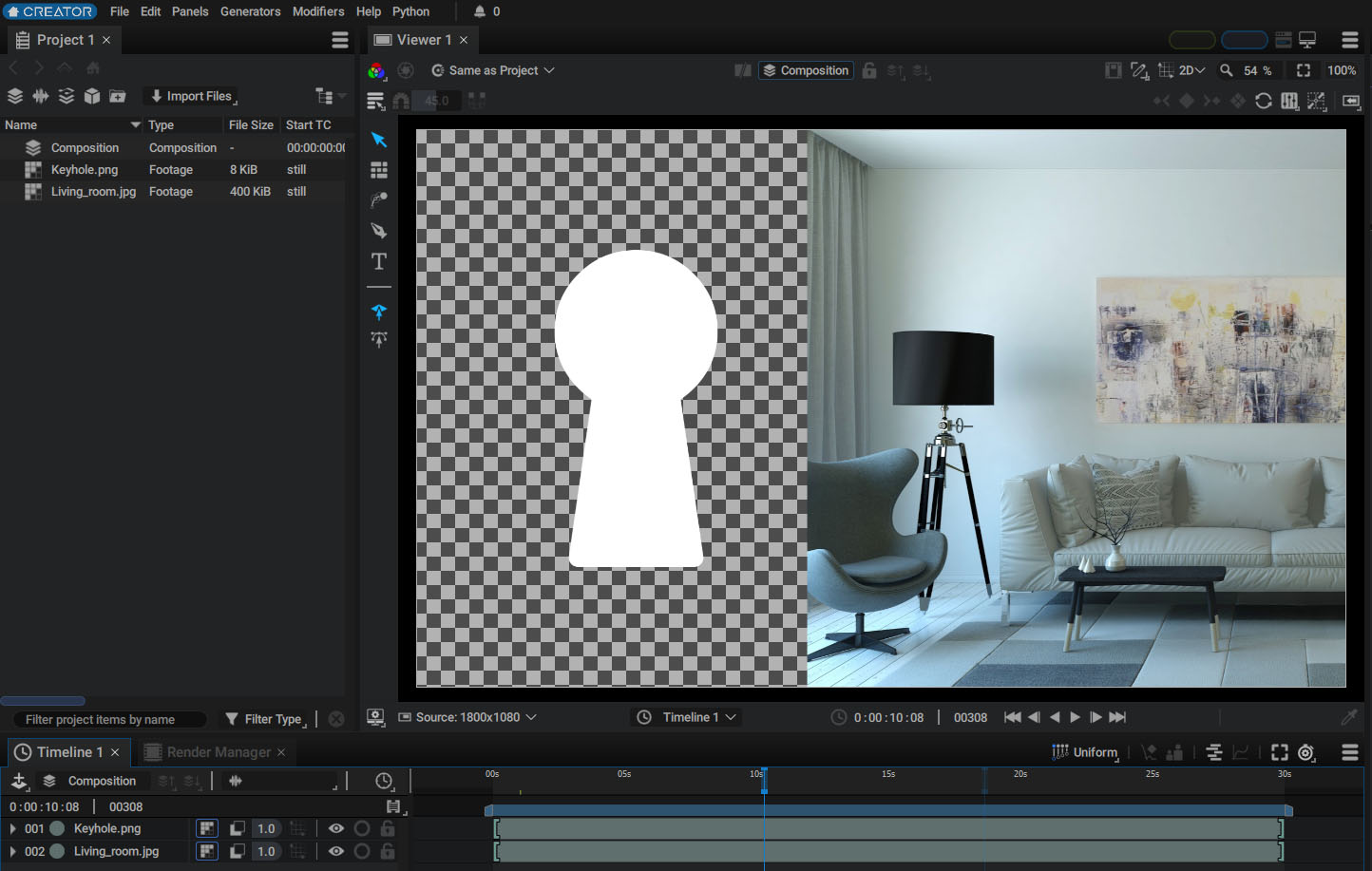This screenshot has height=871, width=1372.
Task: Open Same as Project dropdown
Action: coord(493,70)
